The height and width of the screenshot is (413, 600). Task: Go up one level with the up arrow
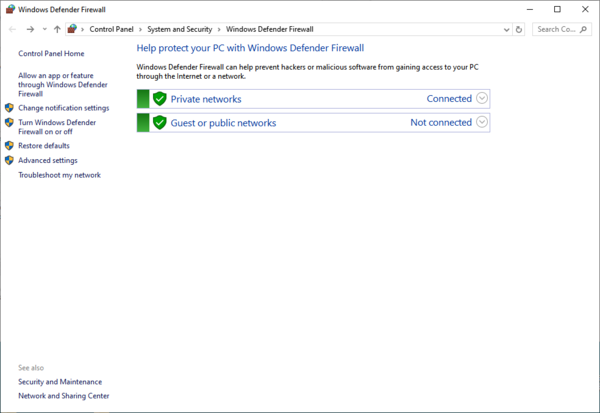57,29
